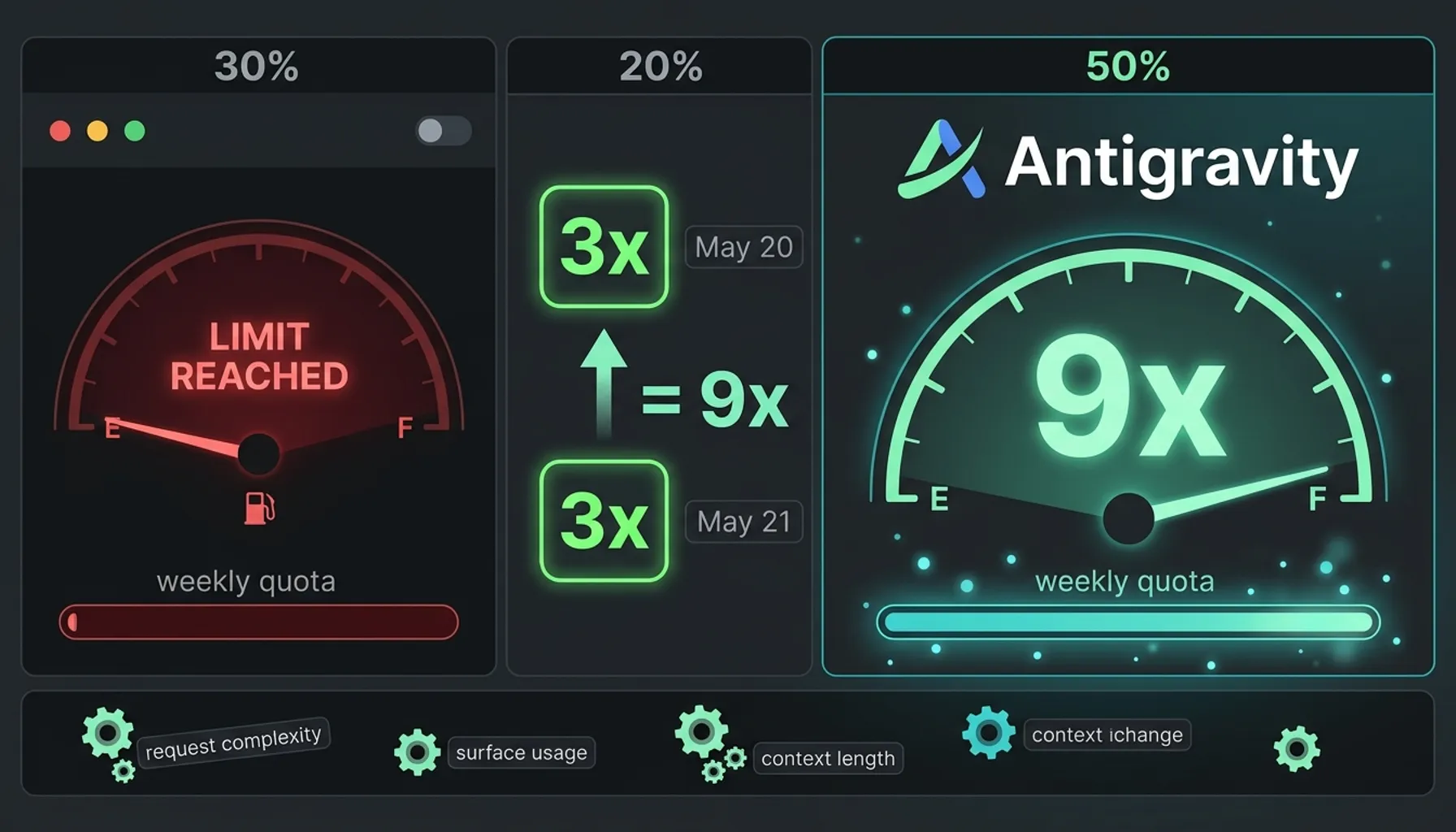Click weekly quota text under green gauge
The width and height of the screenshot is (1456, 832).
pos(1124,582)
